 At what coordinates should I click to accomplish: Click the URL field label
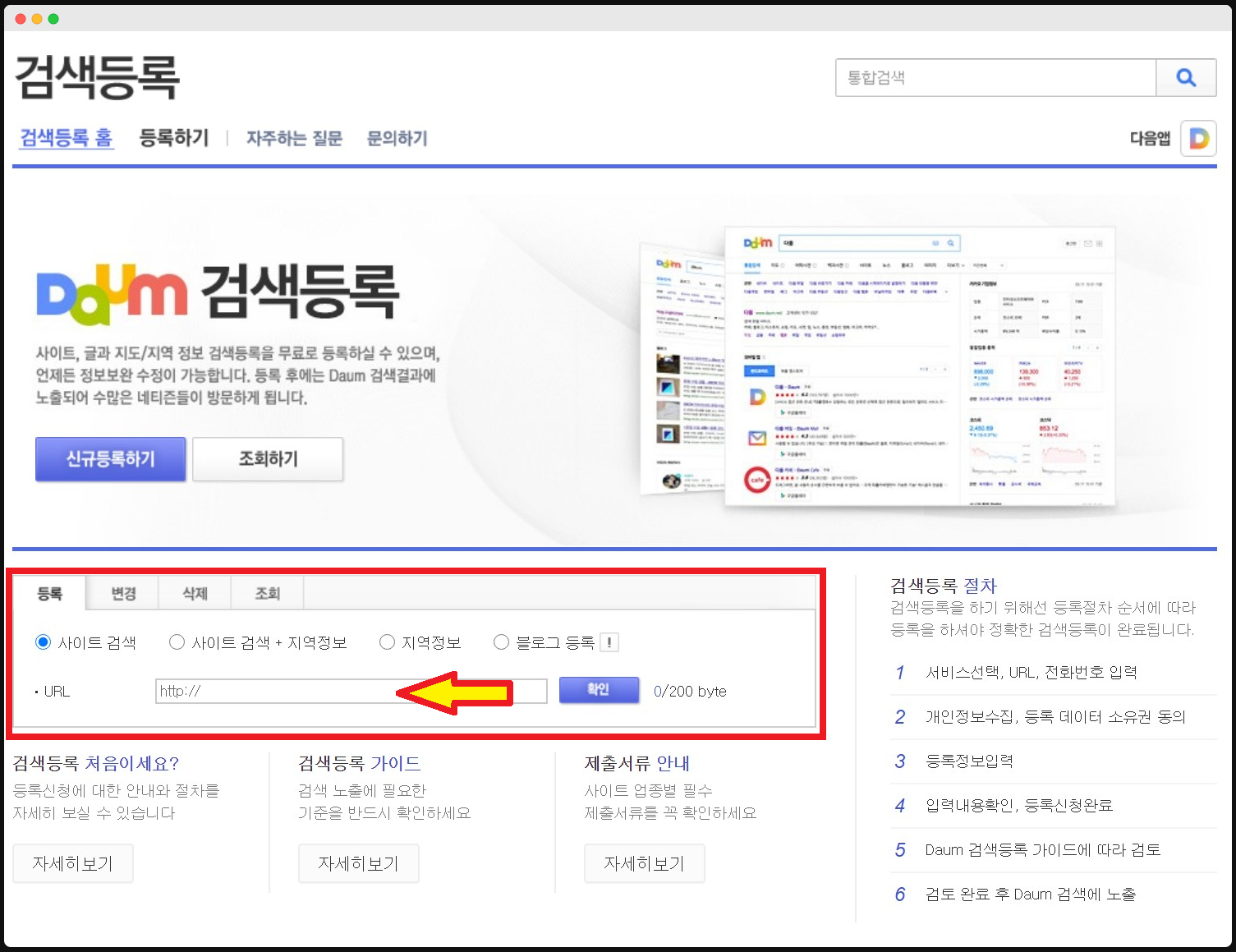(57, 692)
